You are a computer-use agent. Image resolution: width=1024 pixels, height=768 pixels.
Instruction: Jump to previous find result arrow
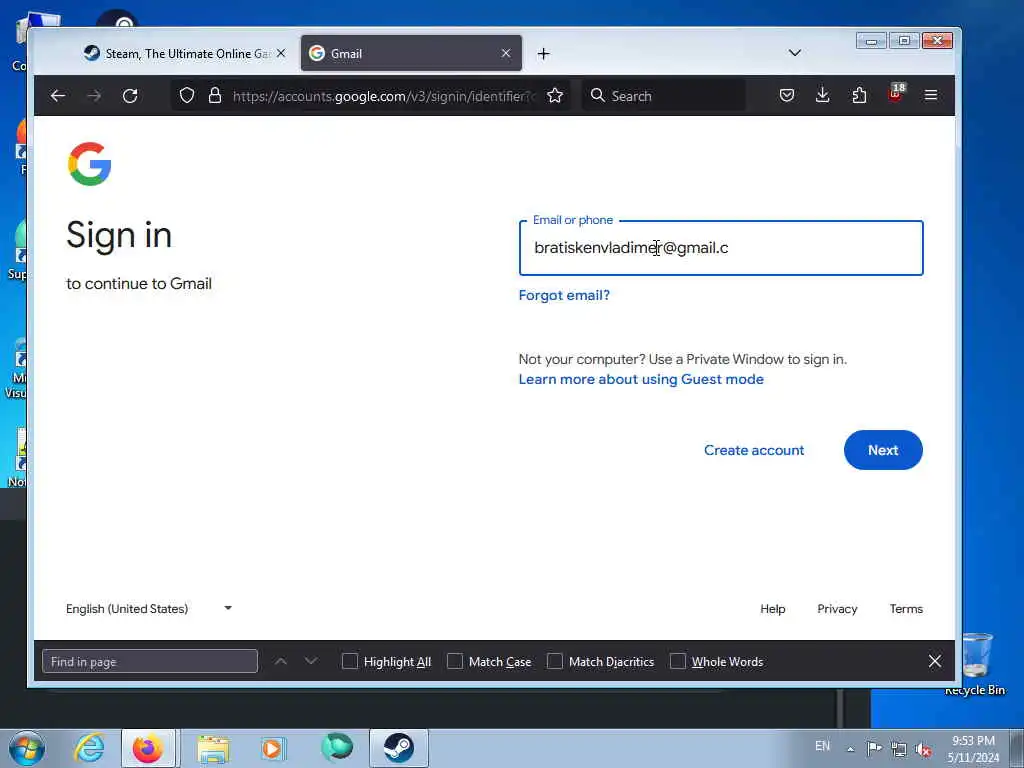tap(281, 661)
